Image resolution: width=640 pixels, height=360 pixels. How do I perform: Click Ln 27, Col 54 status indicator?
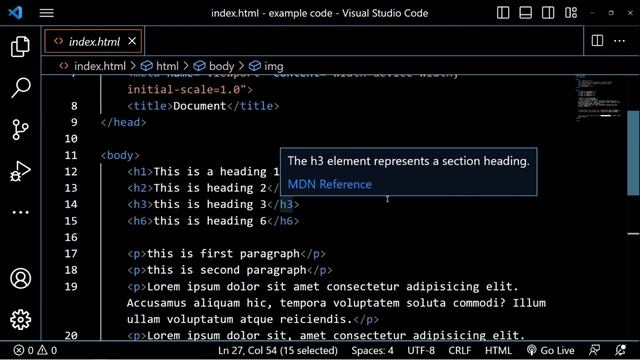tap(278, 350)
